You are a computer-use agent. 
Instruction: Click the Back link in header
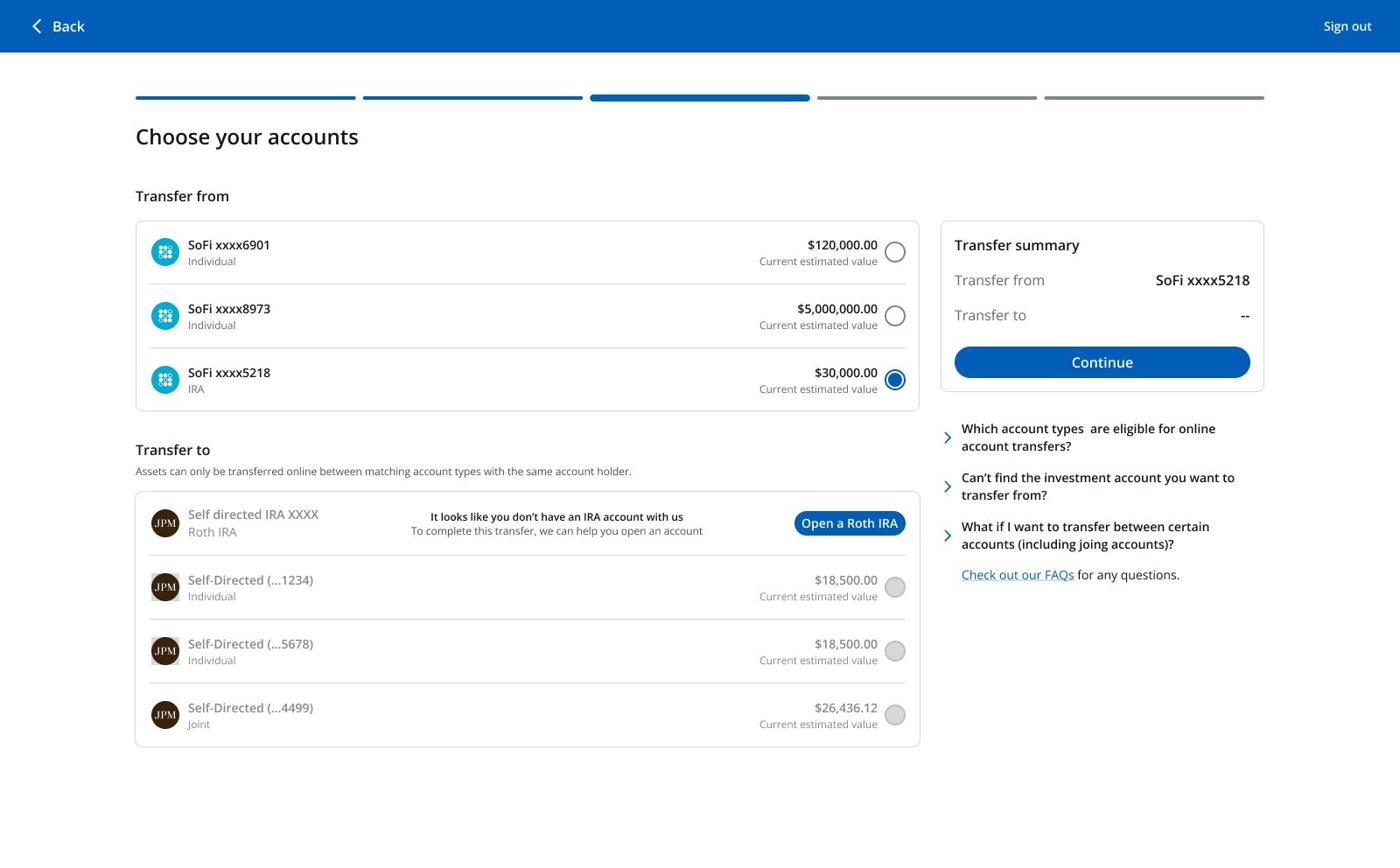pyautogui.click(x=58, y=26)
